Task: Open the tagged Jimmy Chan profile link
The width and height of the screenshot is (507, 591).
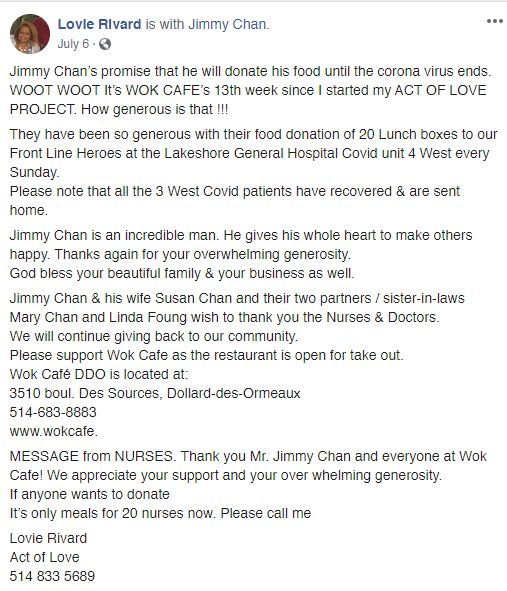Action: (x=227, y=24)
